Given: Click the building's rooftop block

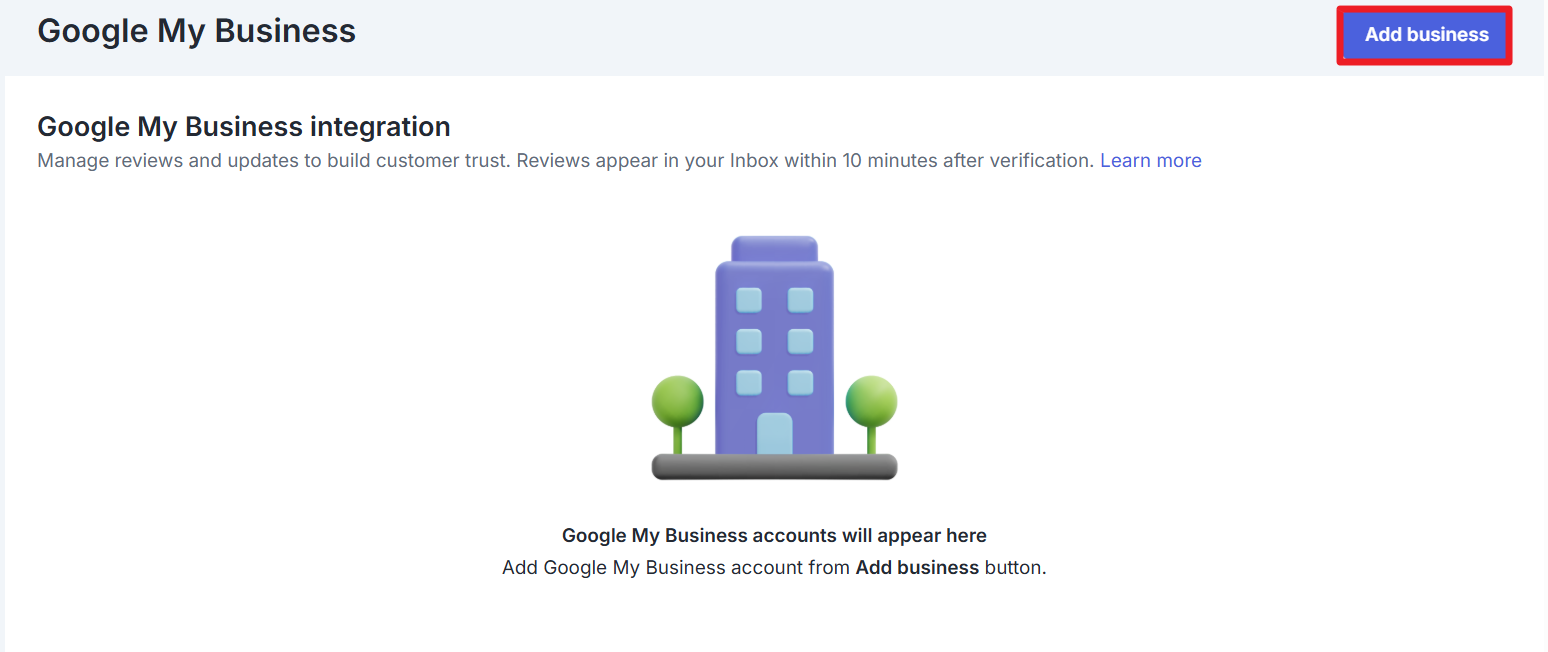Looking at the screenshot, I should [774, 248].
